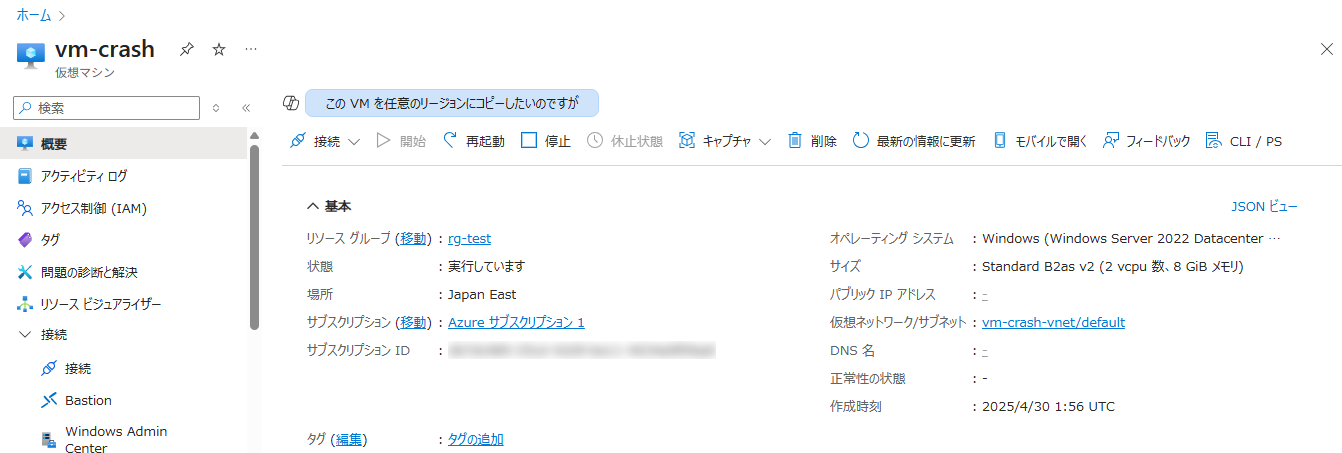Click the DNS 名 dash value
The width and height of the screenshot is (1342, 453).
pos(985,350)
